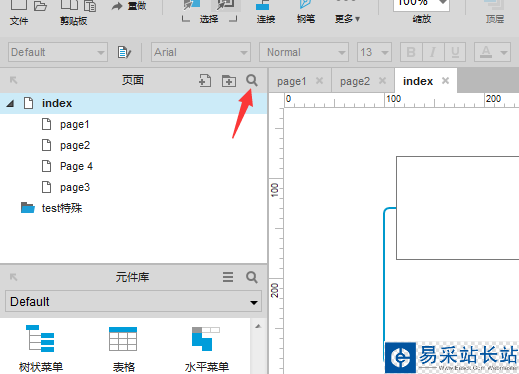Image resolution: width=519 pixels, height=374 pixels.
Task: Add a new folder in pages panel
Action: [229, 81]
